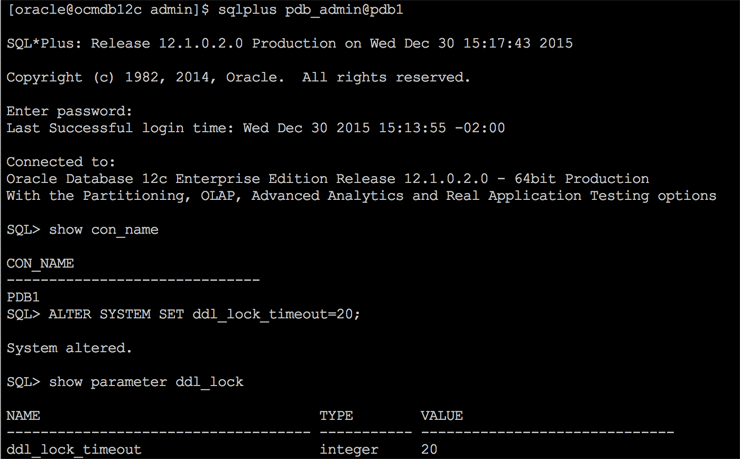
Task: Click the 'integer' type value
Action: click(349, 450)
